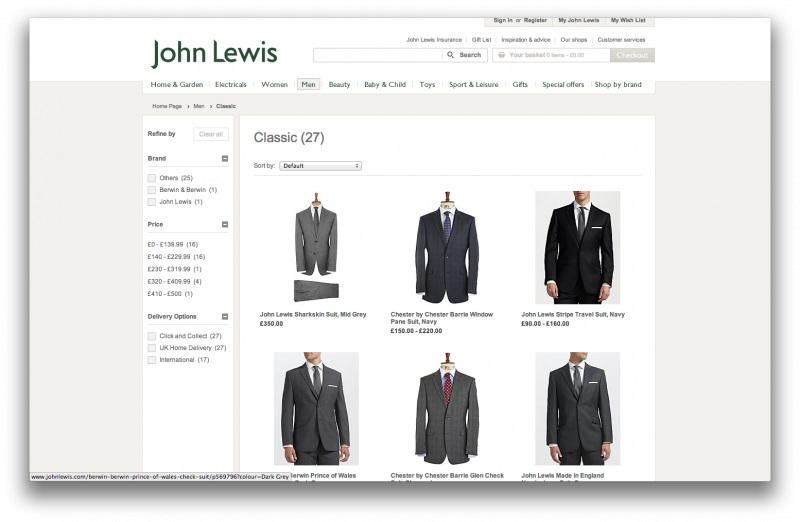Click John Lewis Sharkskin Suit, Mid Grey title
The width and height of the screenshot is (800, 522).
point(313,314)
